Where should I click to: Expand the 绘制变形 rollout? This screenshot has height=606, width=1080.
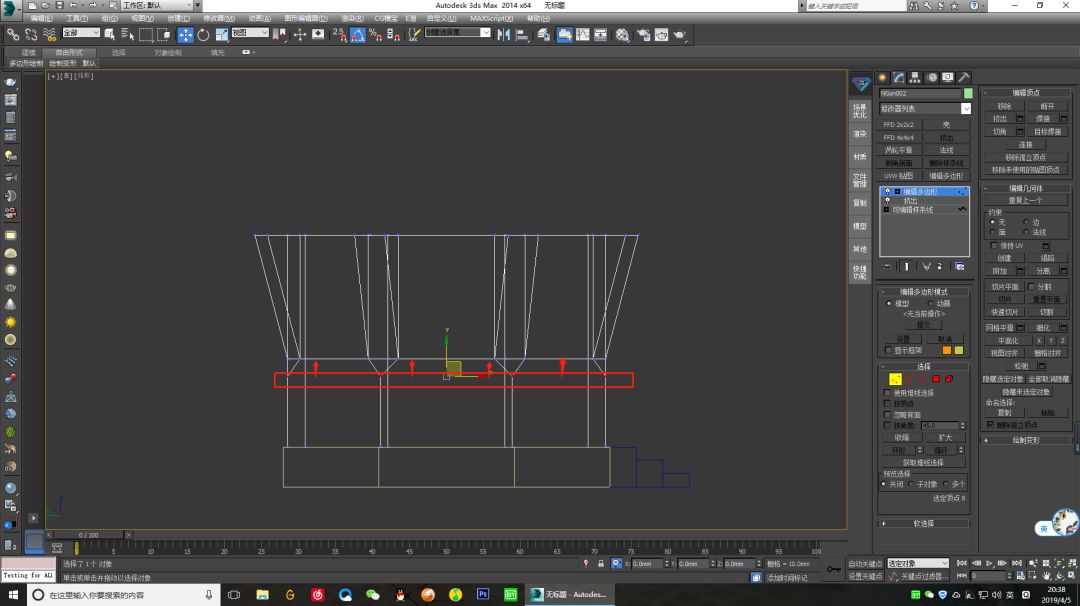pos(1025,440)
